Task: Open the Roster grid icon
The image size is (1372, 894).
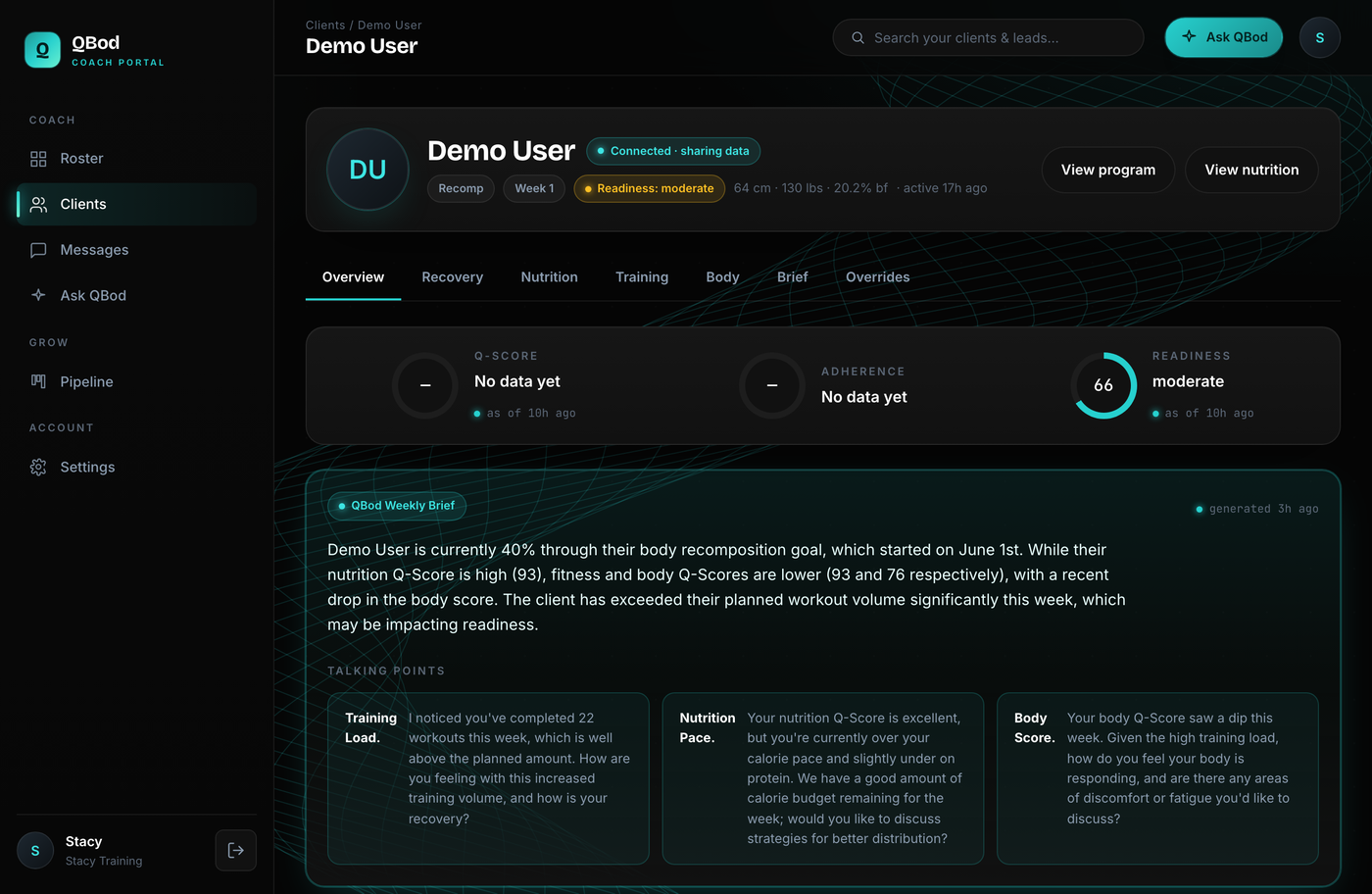Action: 38,159
